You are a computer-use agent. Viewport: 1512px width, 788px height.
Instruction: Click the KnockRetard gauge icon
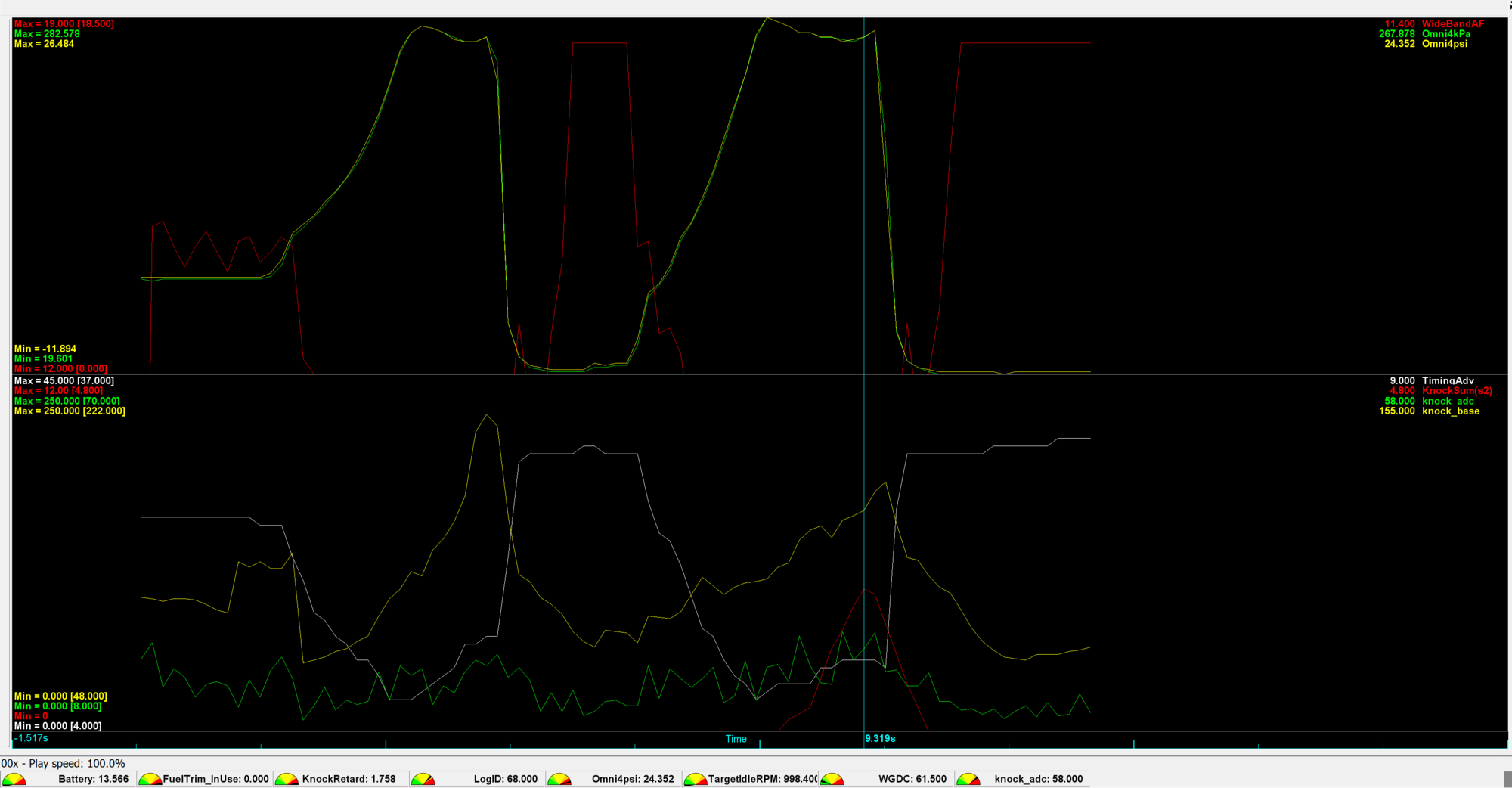(x=287, y=780)
